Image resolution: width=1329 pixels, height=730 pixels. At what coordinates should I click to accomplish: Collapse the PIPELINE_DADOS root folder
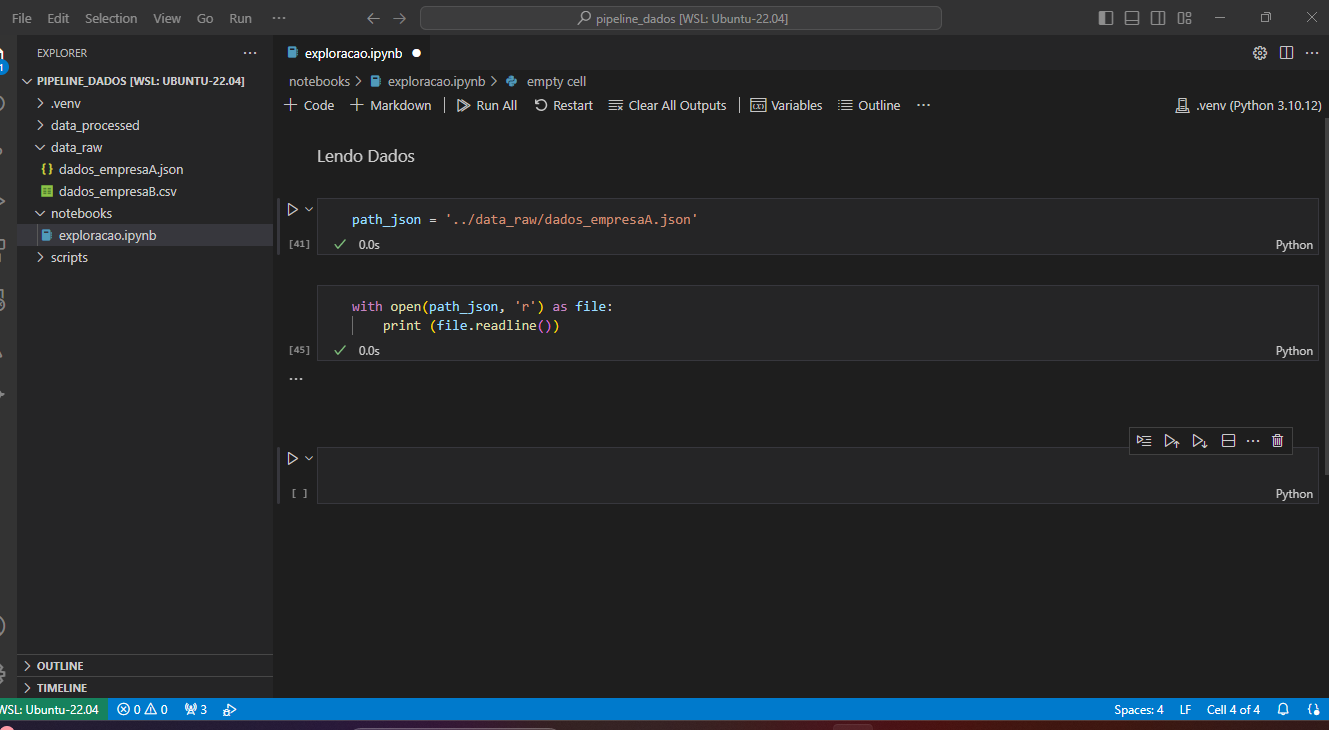[x=145, y=81]
